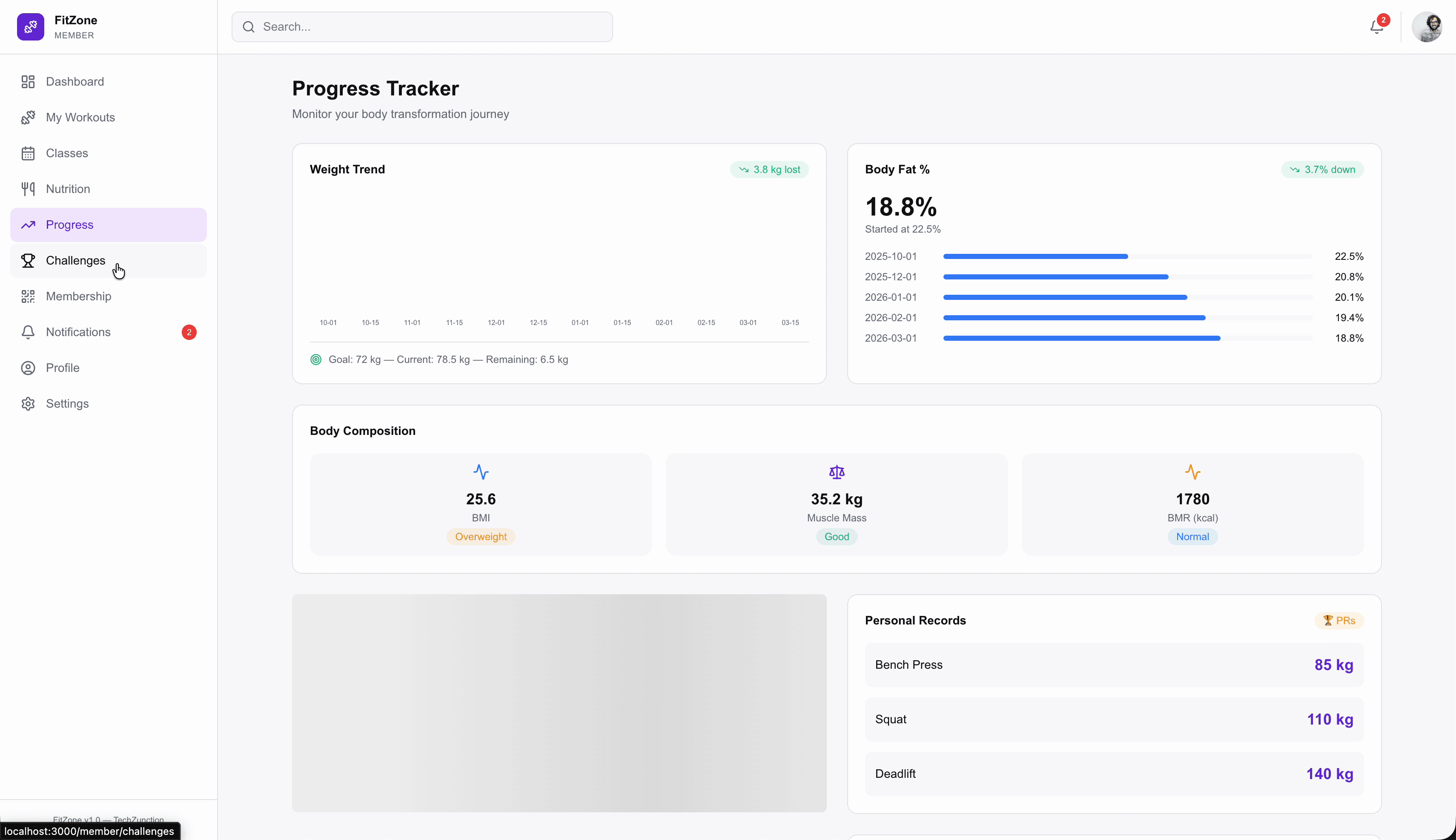Click the FitZone purple logo
Screen dimensions: 1456x840
(30, 26)
